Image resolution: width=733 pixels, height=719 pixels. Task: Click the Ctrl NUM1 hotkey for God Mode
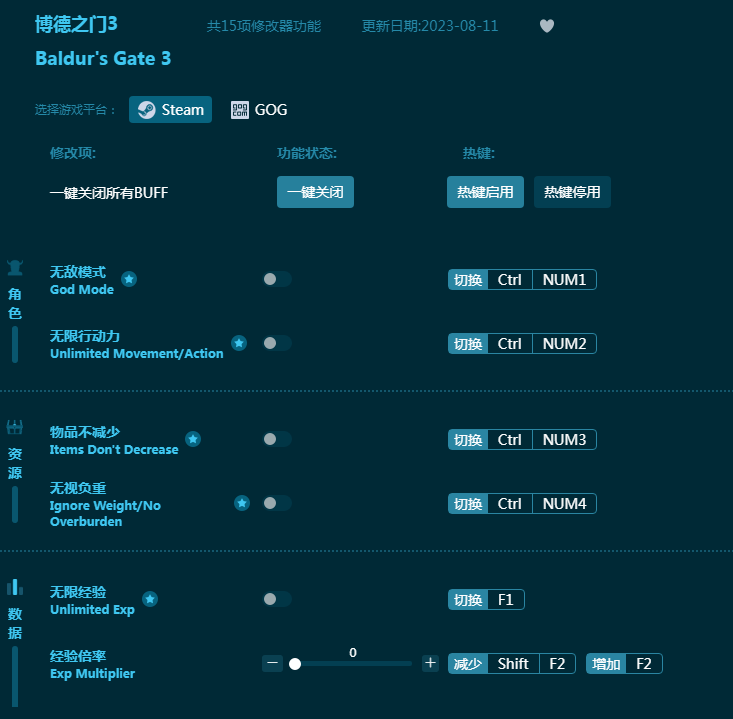coord(522,280)
